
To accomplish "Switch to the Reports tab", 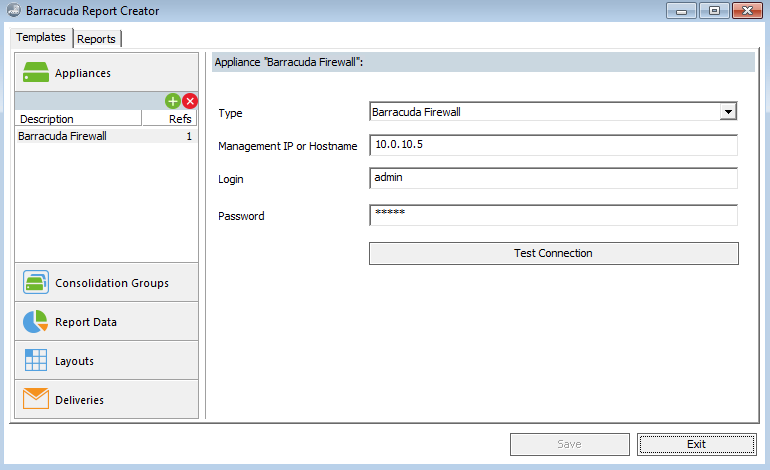I will [96, 39].
